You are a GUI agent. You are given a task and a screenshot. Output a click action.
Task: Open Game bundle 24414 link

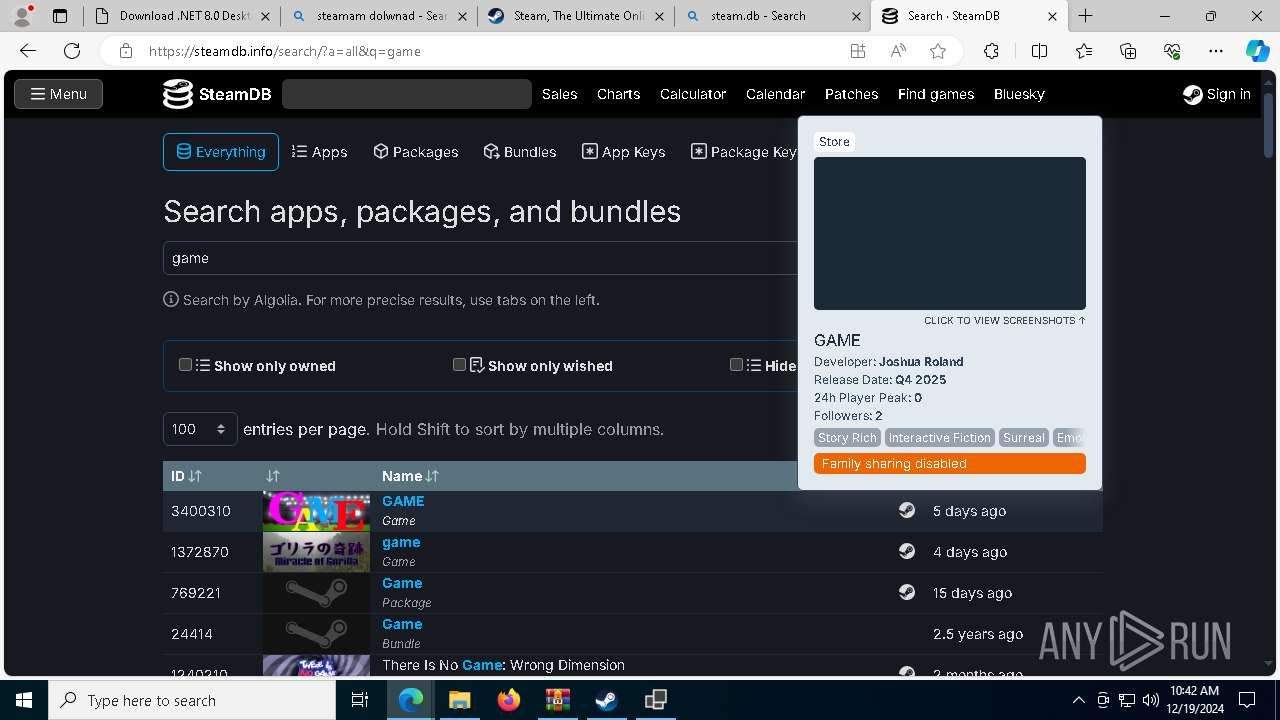pos(402,624)
